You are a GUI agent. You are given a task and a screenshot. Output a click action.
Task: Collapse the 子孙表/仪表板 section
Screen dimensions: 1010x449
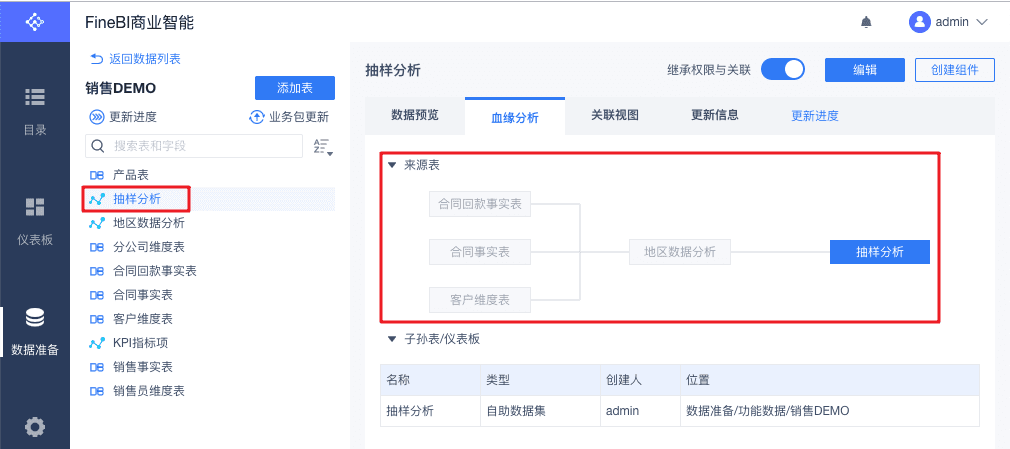click(x=391, y=339)
